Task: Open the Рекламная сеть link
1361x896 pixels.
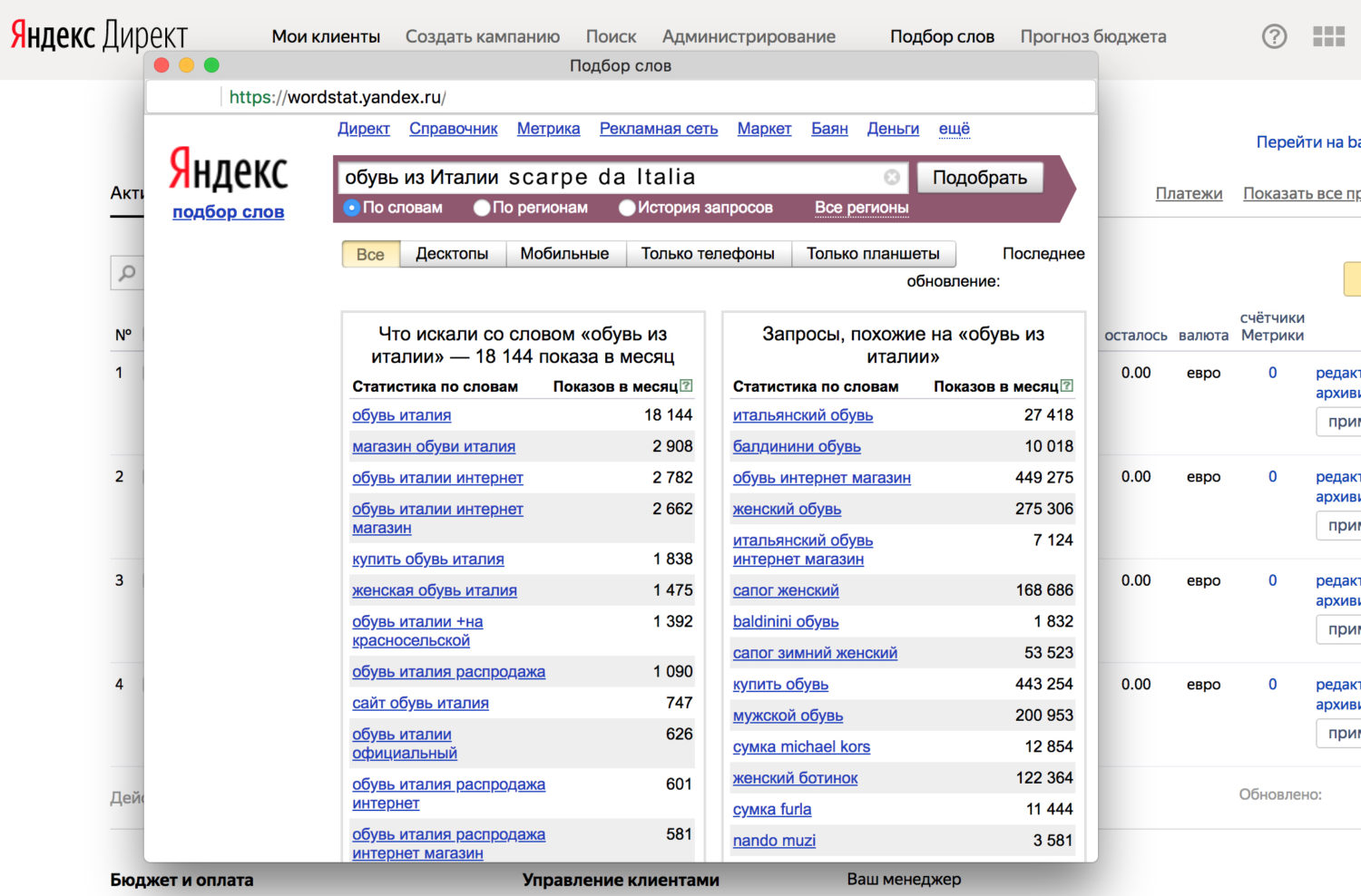Action: pos(659,129)
